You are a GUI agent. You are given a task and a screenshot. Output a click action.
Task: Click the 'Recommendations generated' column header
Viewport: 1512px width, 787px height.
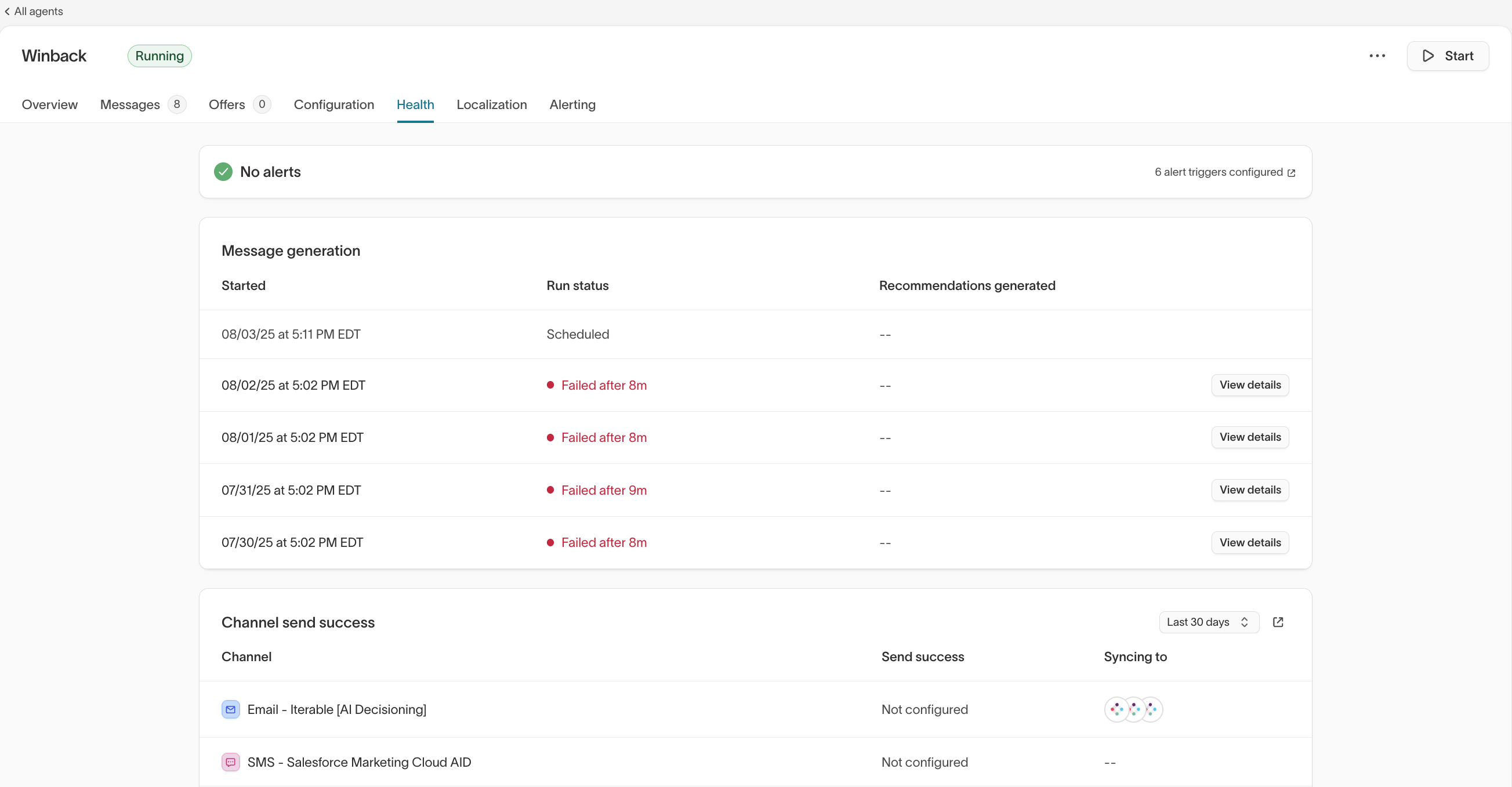tap(967, 285)
